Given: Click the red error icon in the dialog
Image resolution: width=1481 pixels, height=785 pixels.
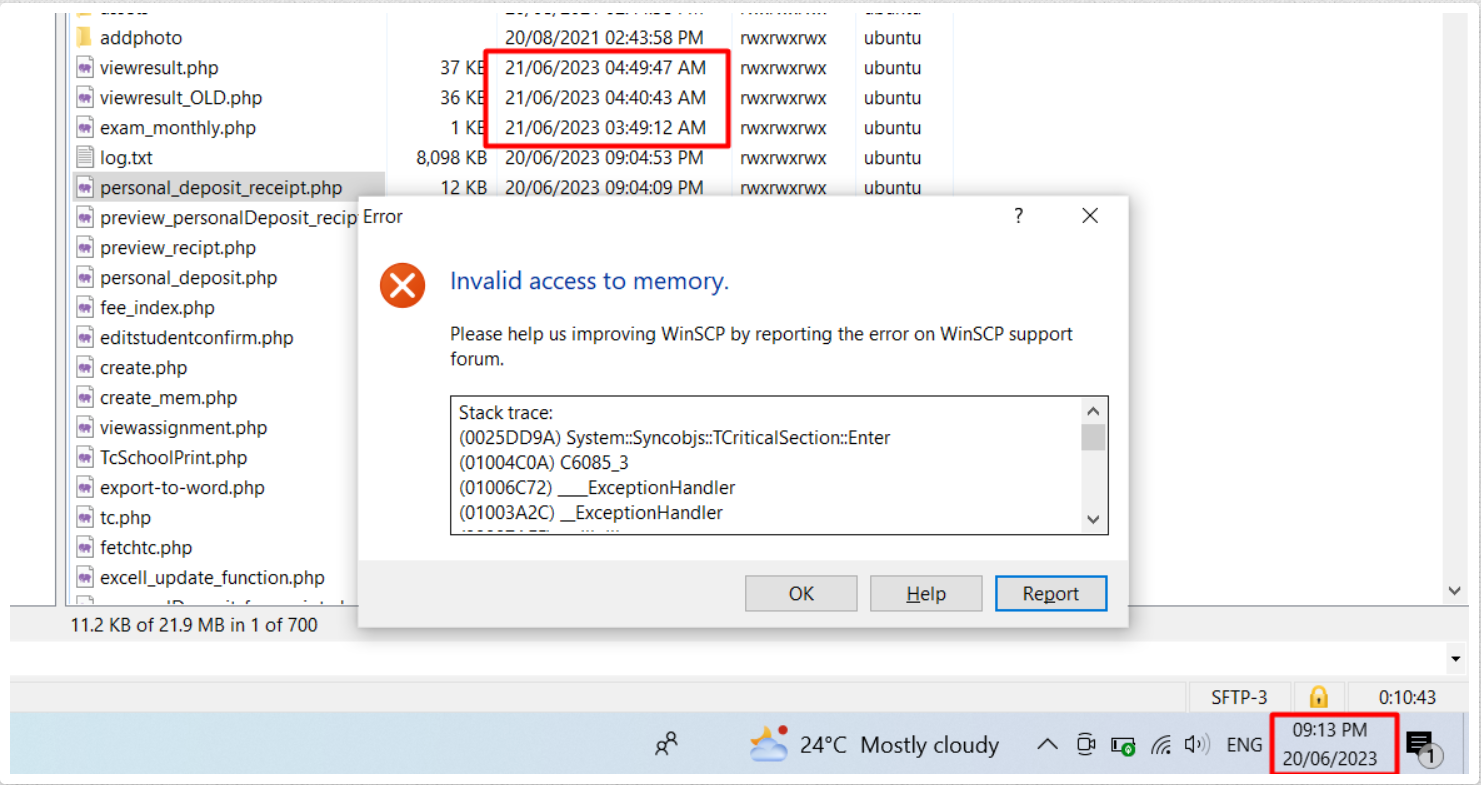Looking at the screenshot, I should pyautogui.click(x=402, y=287).
